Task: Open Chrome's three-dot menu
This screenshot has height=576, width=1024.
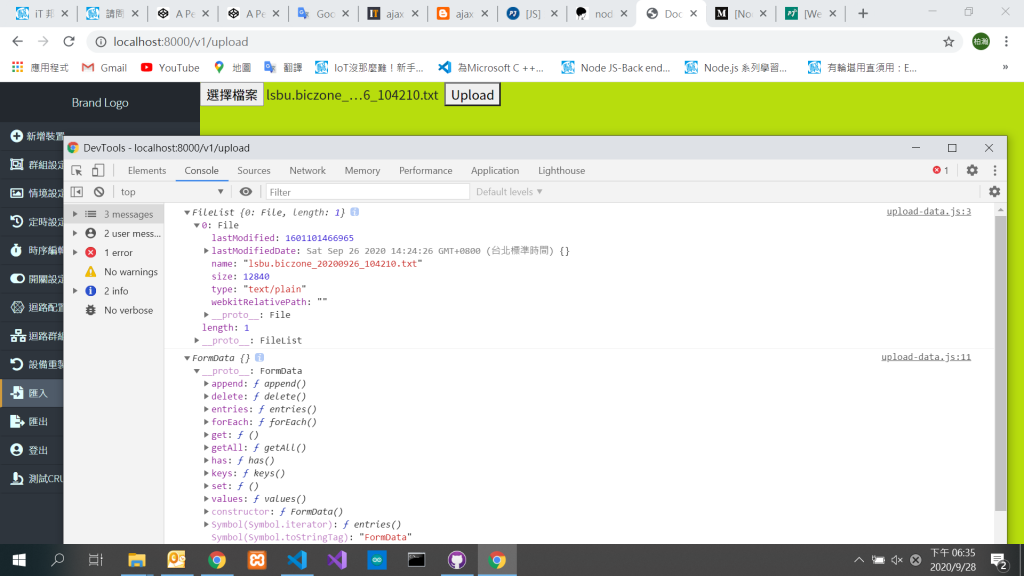Action: click(1006, 42)
